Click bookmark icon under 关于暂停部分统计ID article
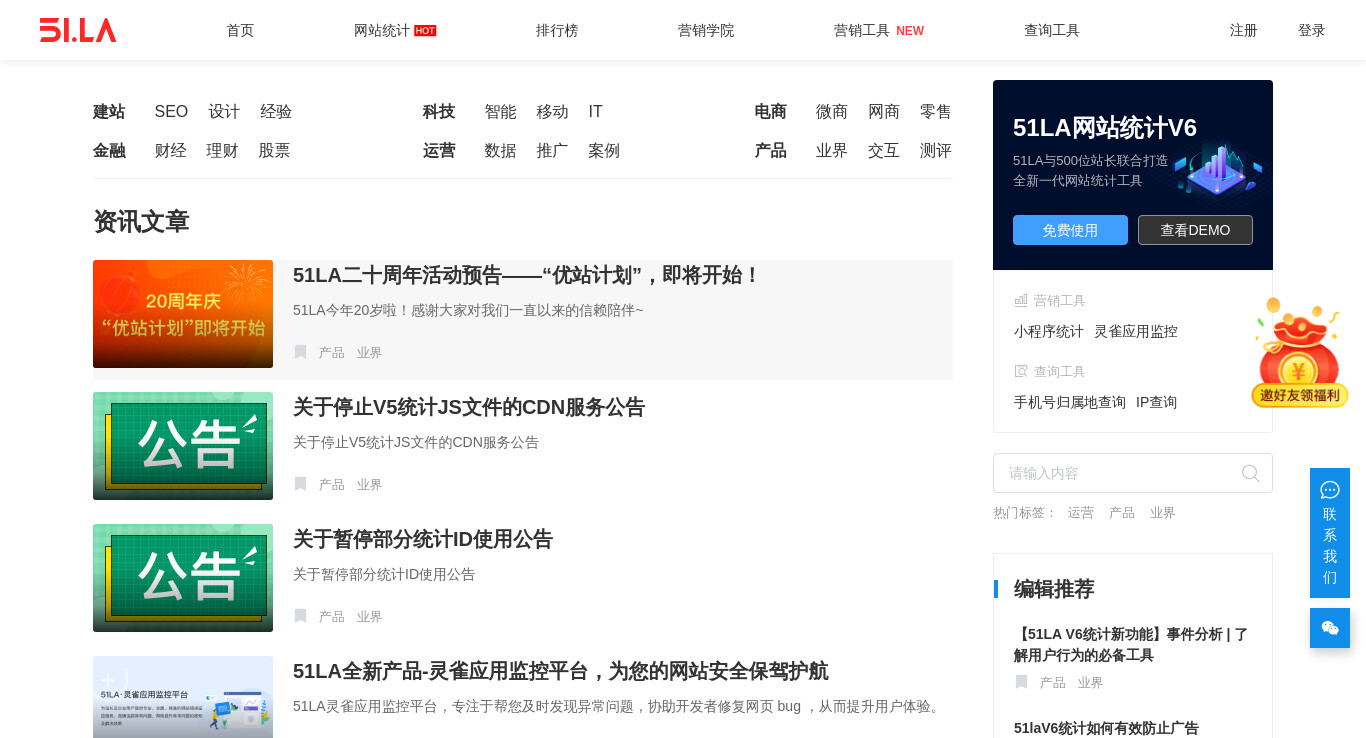Image resolution: width=1366 pixels, height=738 pixels. point(300,616)
